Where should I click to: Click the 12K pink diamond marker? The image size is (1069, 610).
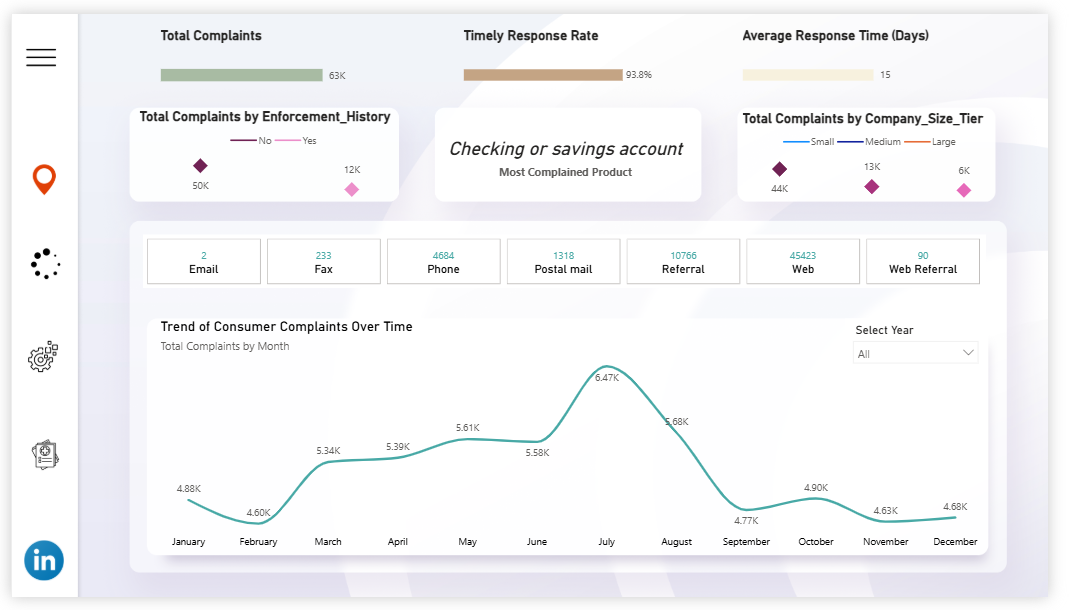pos(352,189)
